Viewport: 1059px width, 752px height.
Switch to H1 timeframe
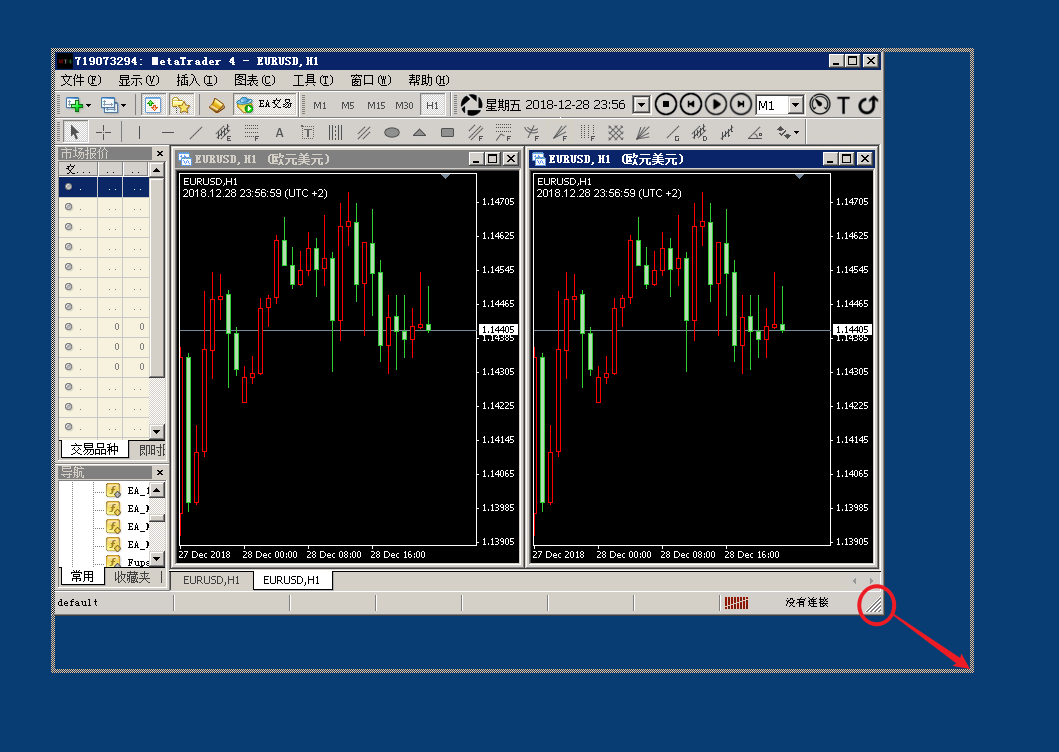[x=432, y=105]
